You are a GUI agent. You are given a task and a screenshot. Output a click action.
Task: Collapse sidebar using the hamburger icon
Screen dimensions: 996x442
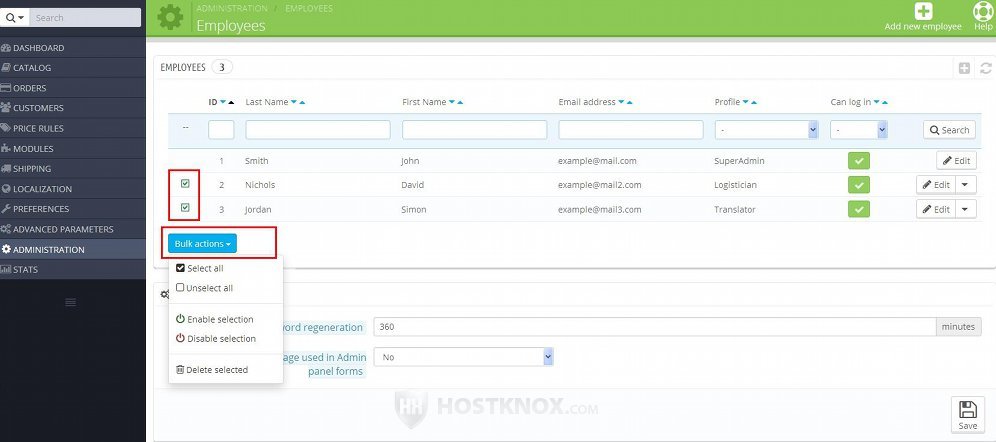[71, 302]
